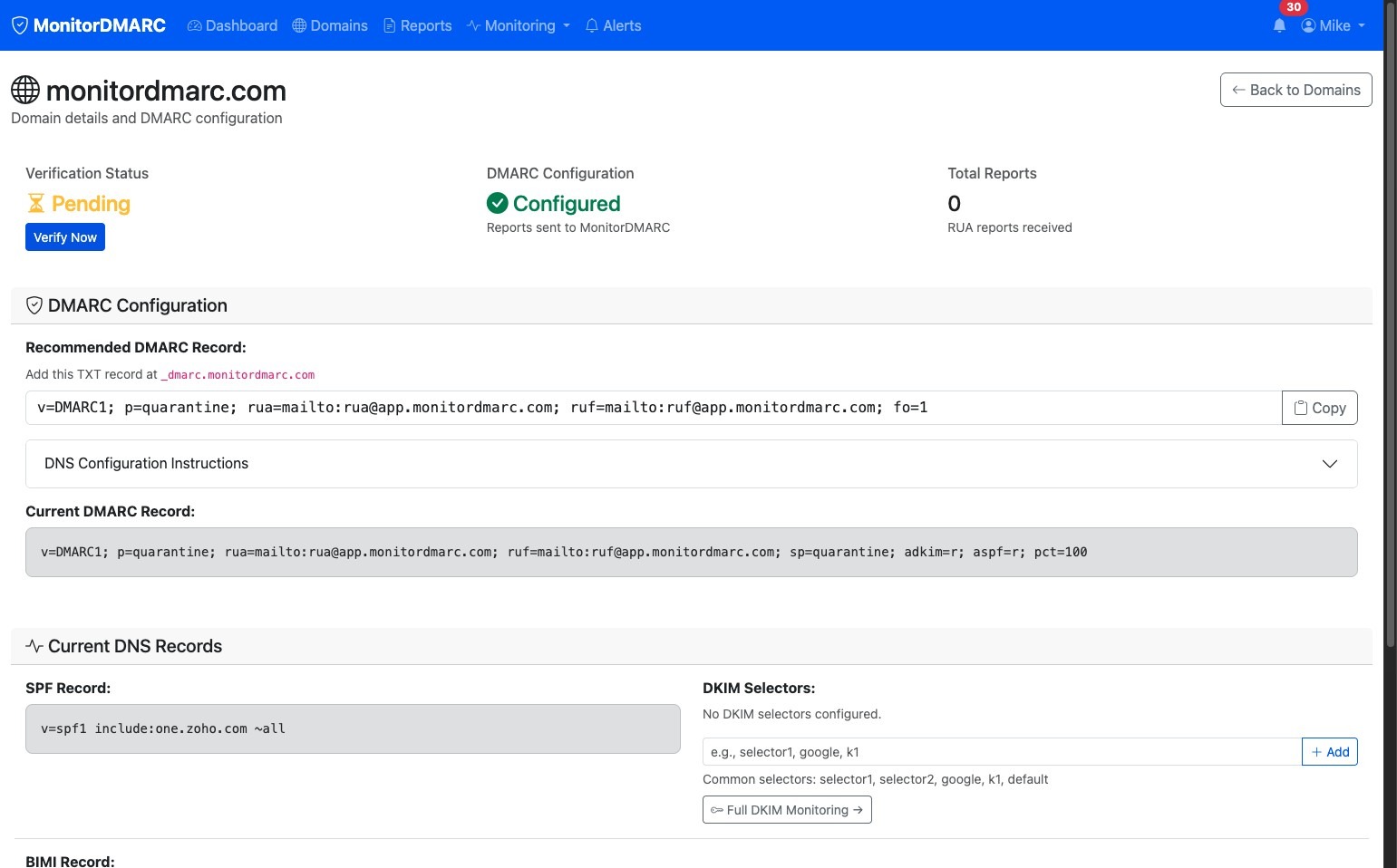
Task: Click the Pending verification status text
Action: [91, 204]
